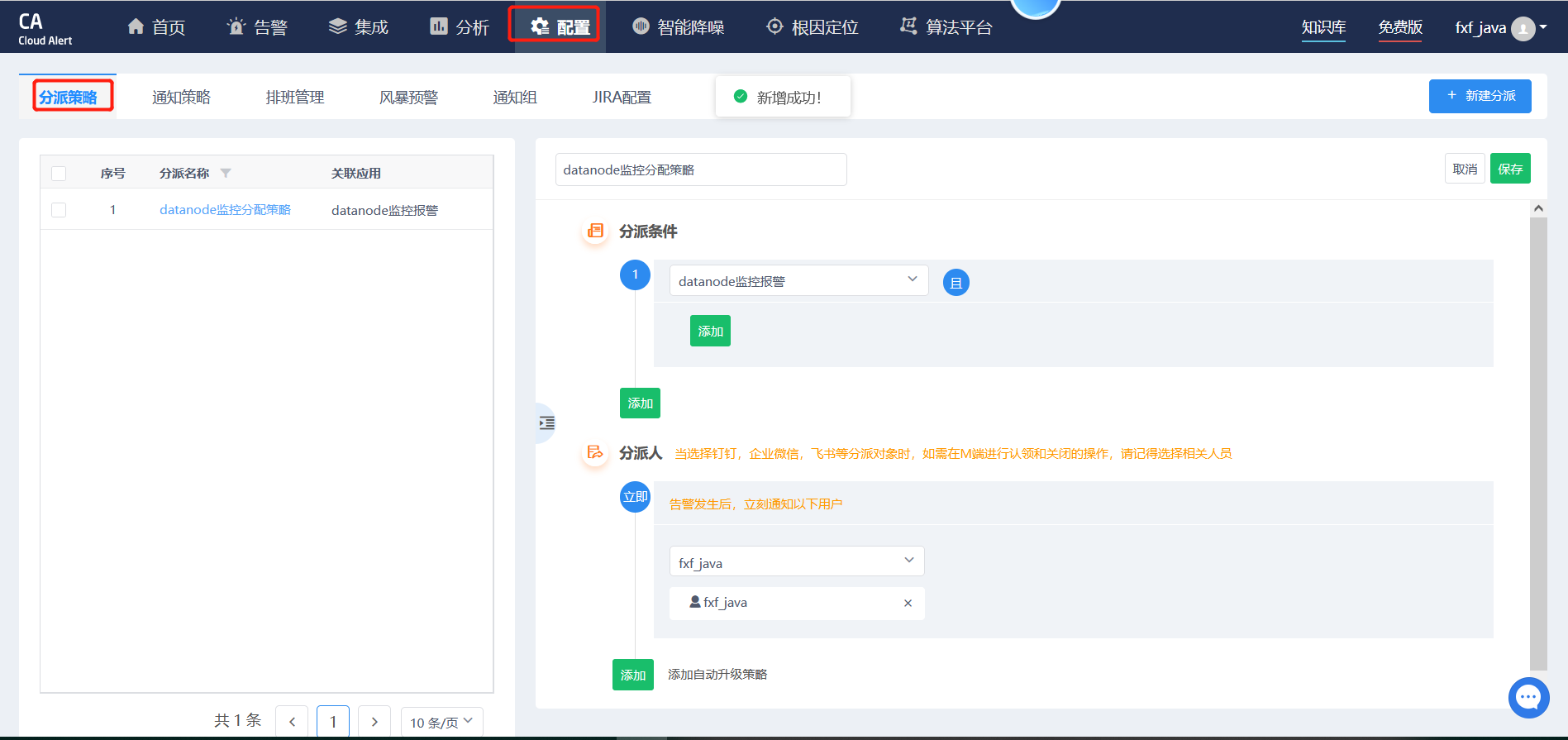Image resolution: width=1568 pixels, height=740 pixels.
Task: Switch to the JIRA配置 tab
Action: pyautogui.click(x=622, y=97)
